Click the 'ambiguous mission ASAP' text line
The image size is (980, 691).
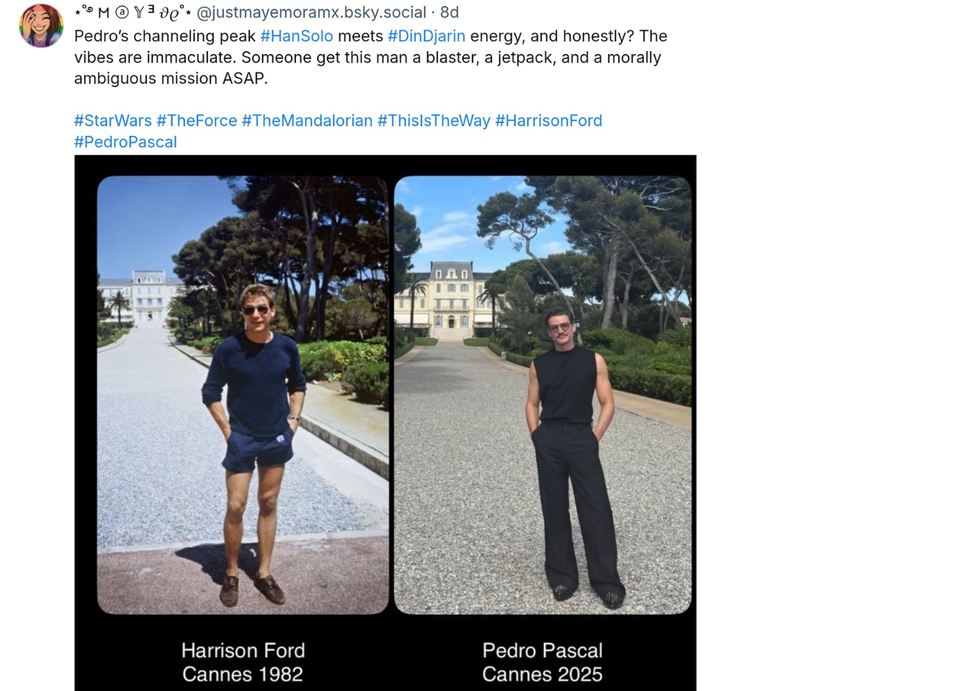point(170,79)
